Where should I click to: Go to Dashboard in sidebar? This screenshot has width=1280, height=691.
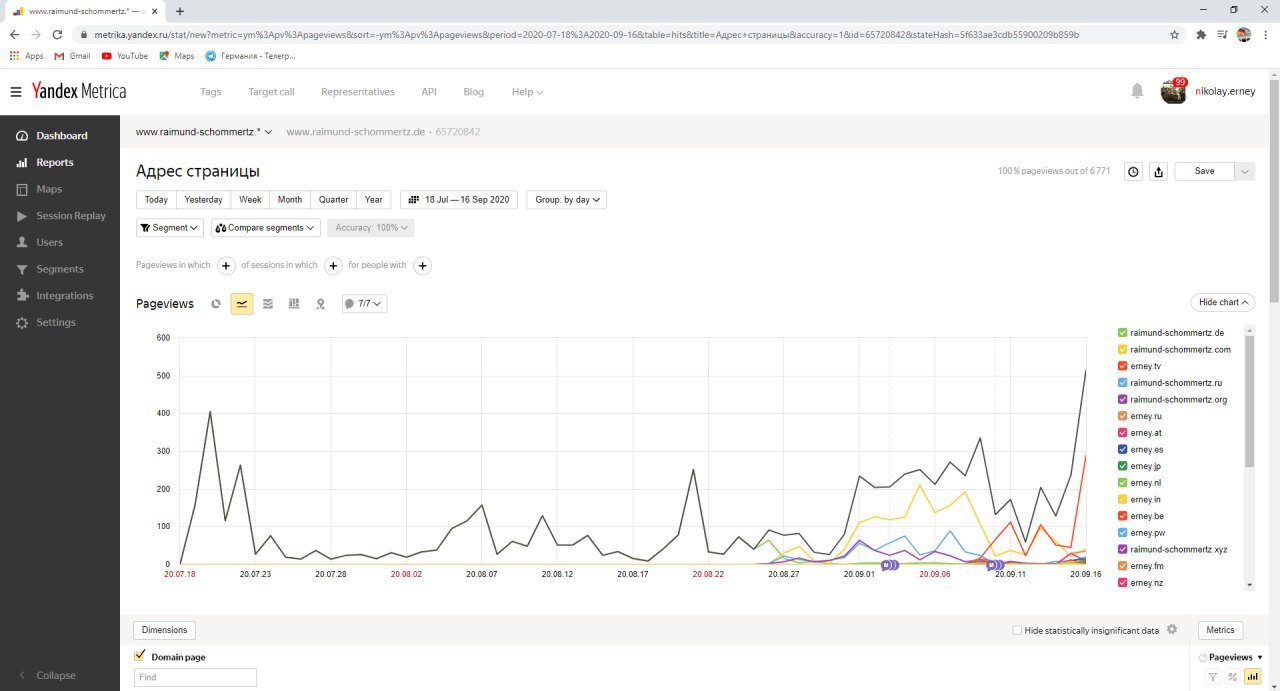[x=60, y=136]
